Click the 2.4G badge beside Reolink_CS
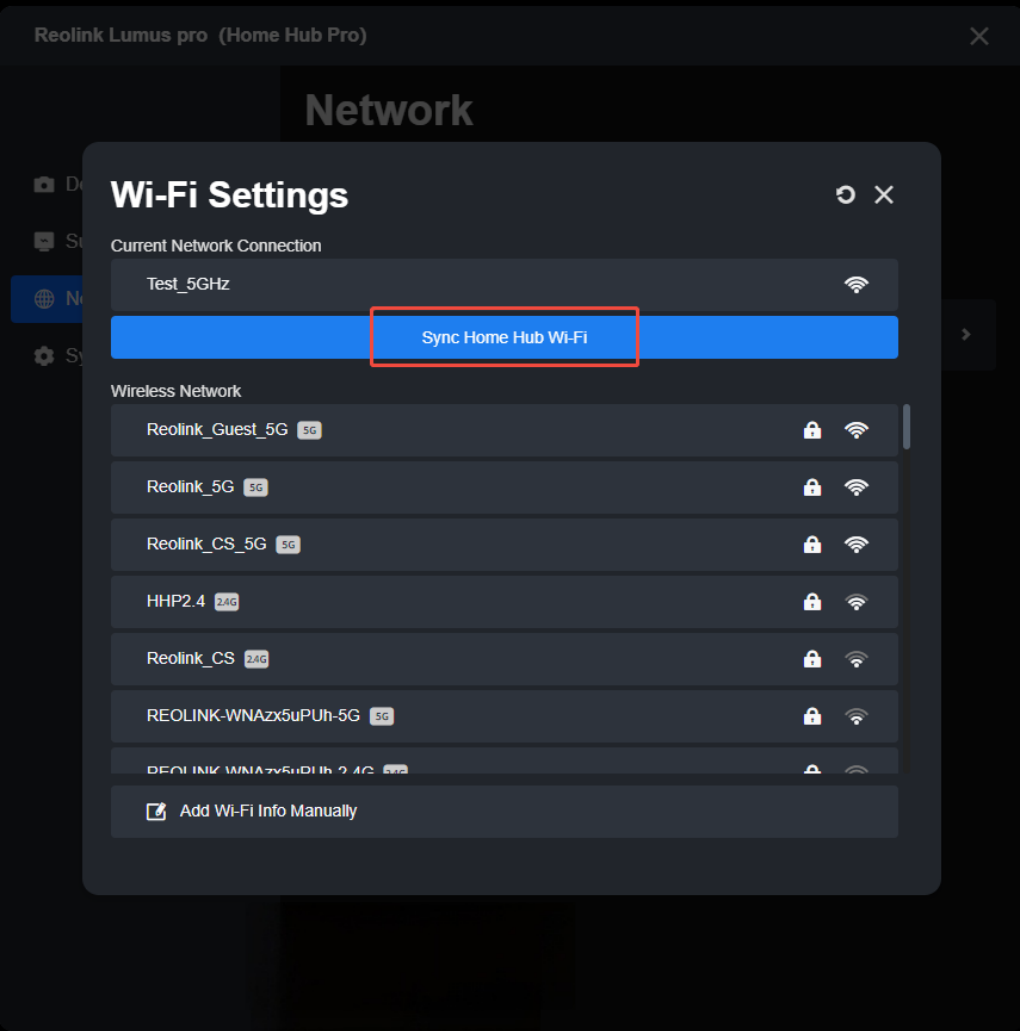Viewport: 1020px width, 1032px height. coord(257,659)
